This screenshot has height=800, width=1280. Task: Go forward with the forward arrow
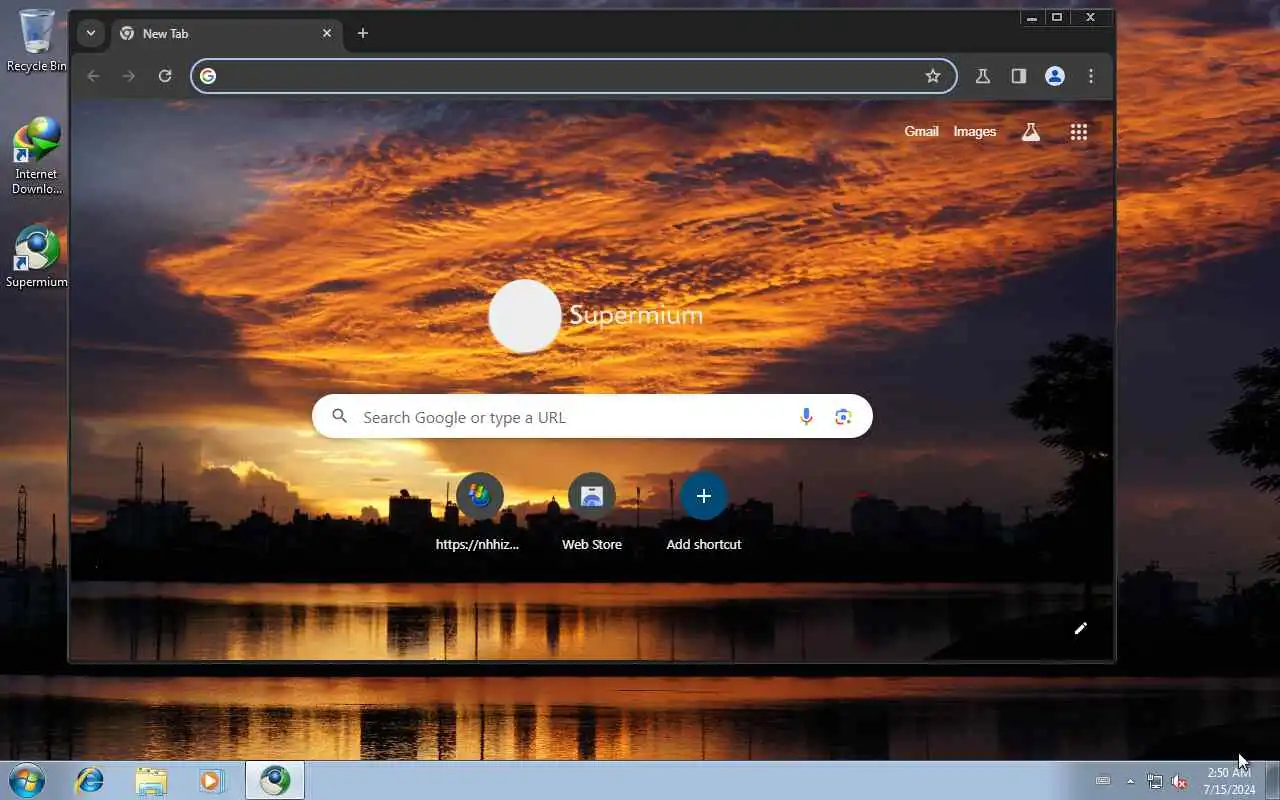pyautogui.click(x=128, y=76)
